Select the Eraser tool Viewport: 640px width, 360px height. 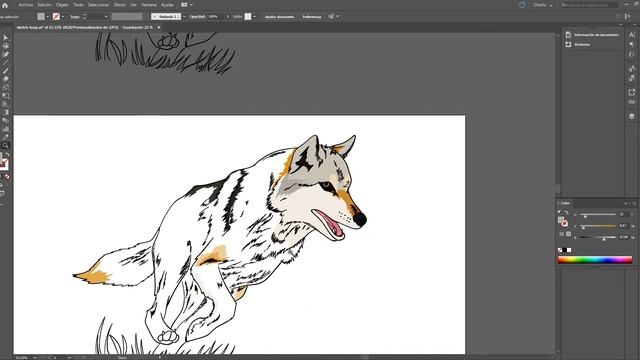tap(5, 79)
